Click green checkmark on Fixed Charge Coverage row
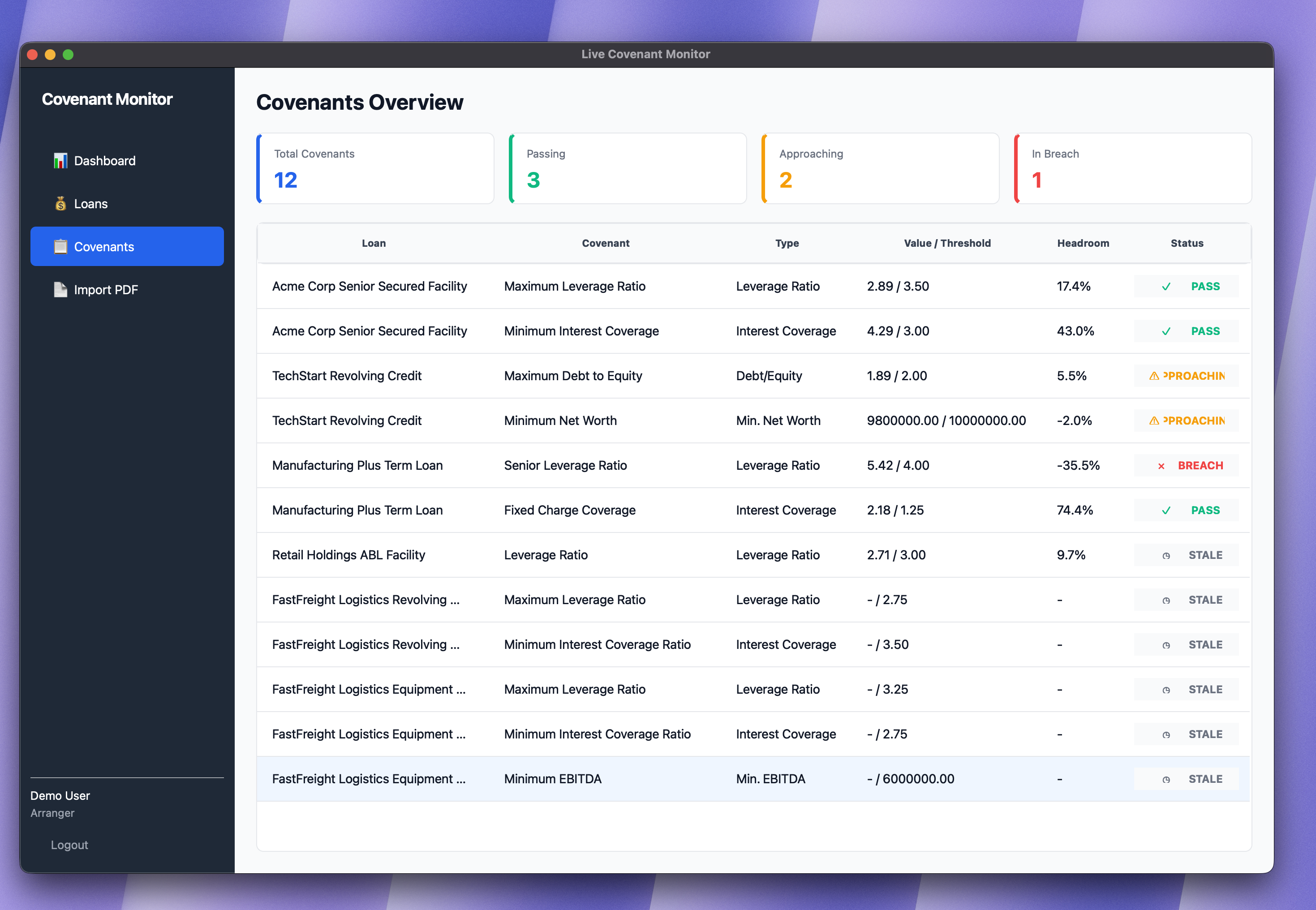Screen dimensions: 1316x910 1166,510
